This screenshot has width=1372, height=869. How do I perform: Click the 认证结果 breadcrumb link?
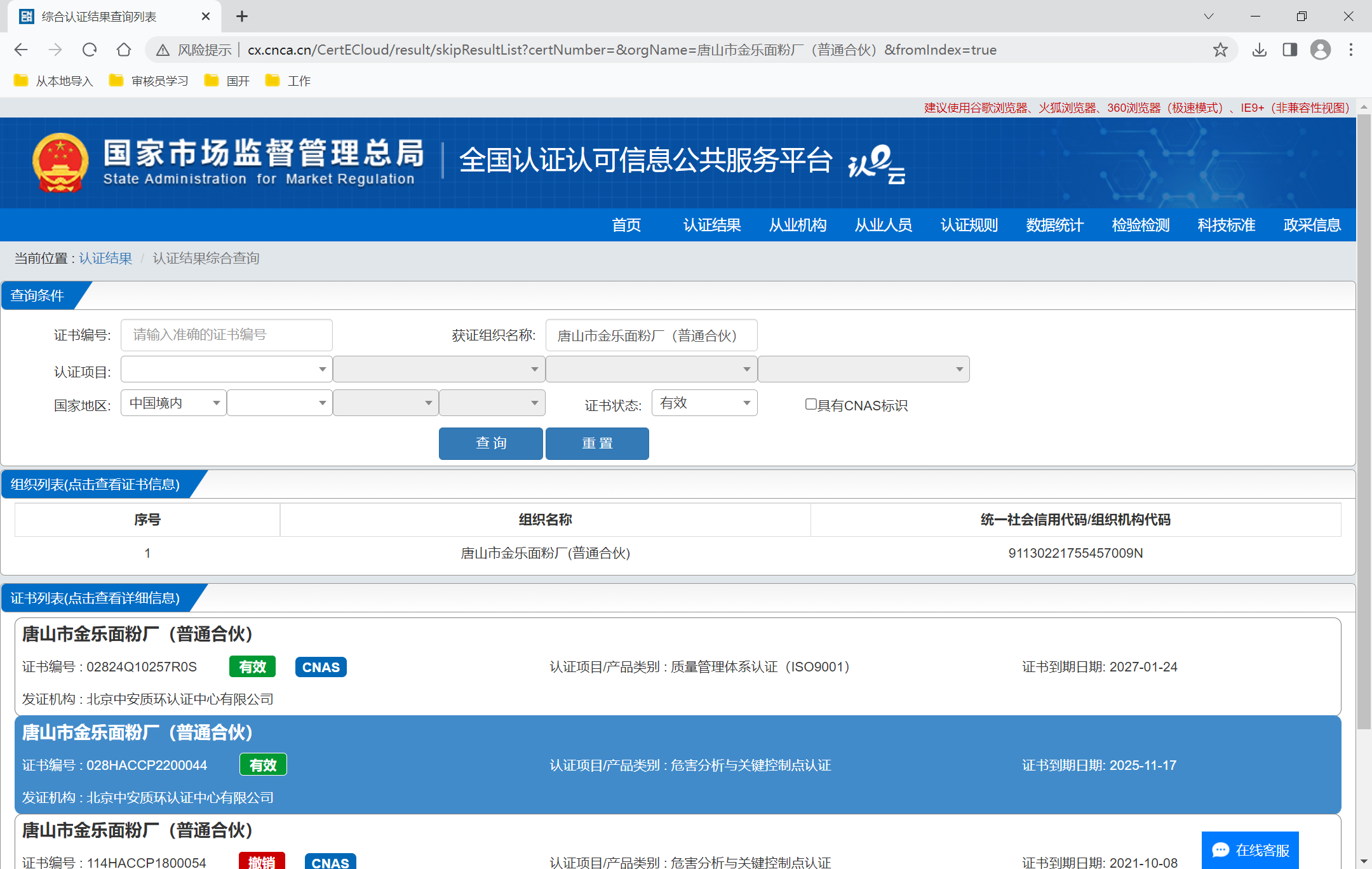[x=105, y=258]
